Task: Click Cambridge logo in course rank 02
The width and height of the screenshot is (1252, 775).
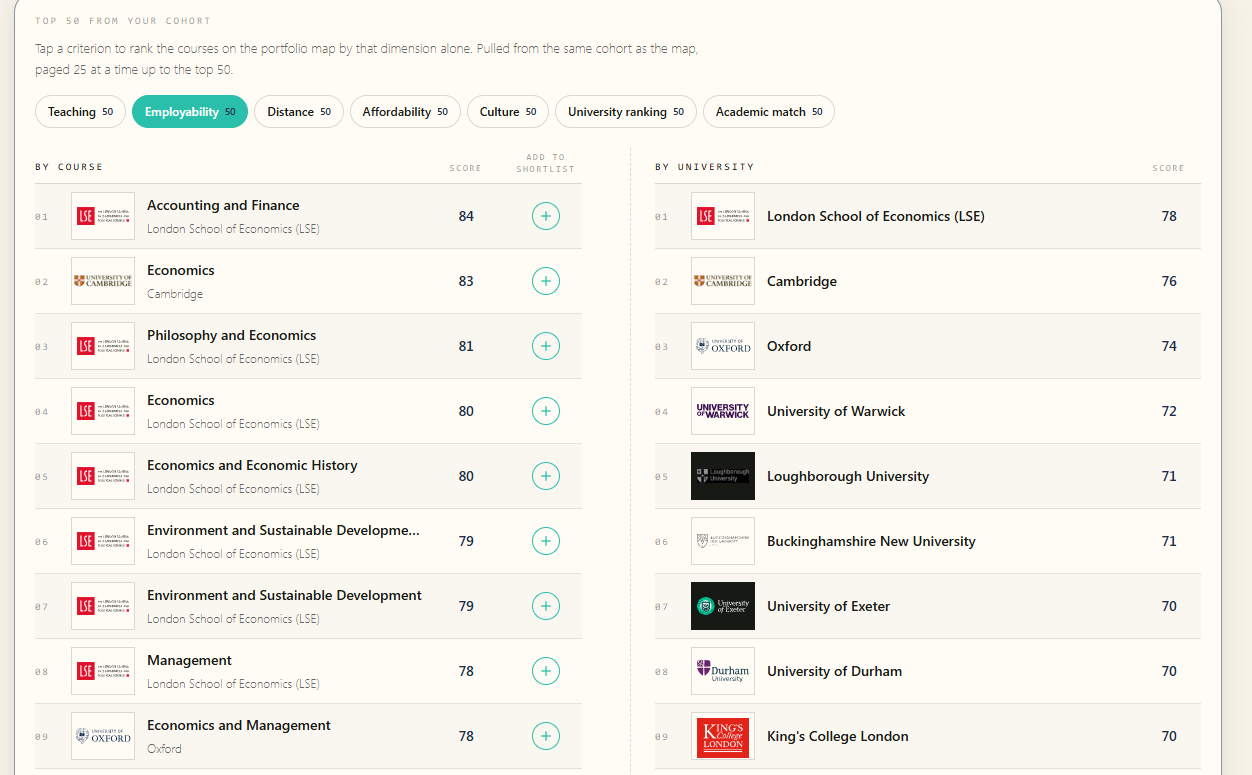Action: tap(103, 281)
